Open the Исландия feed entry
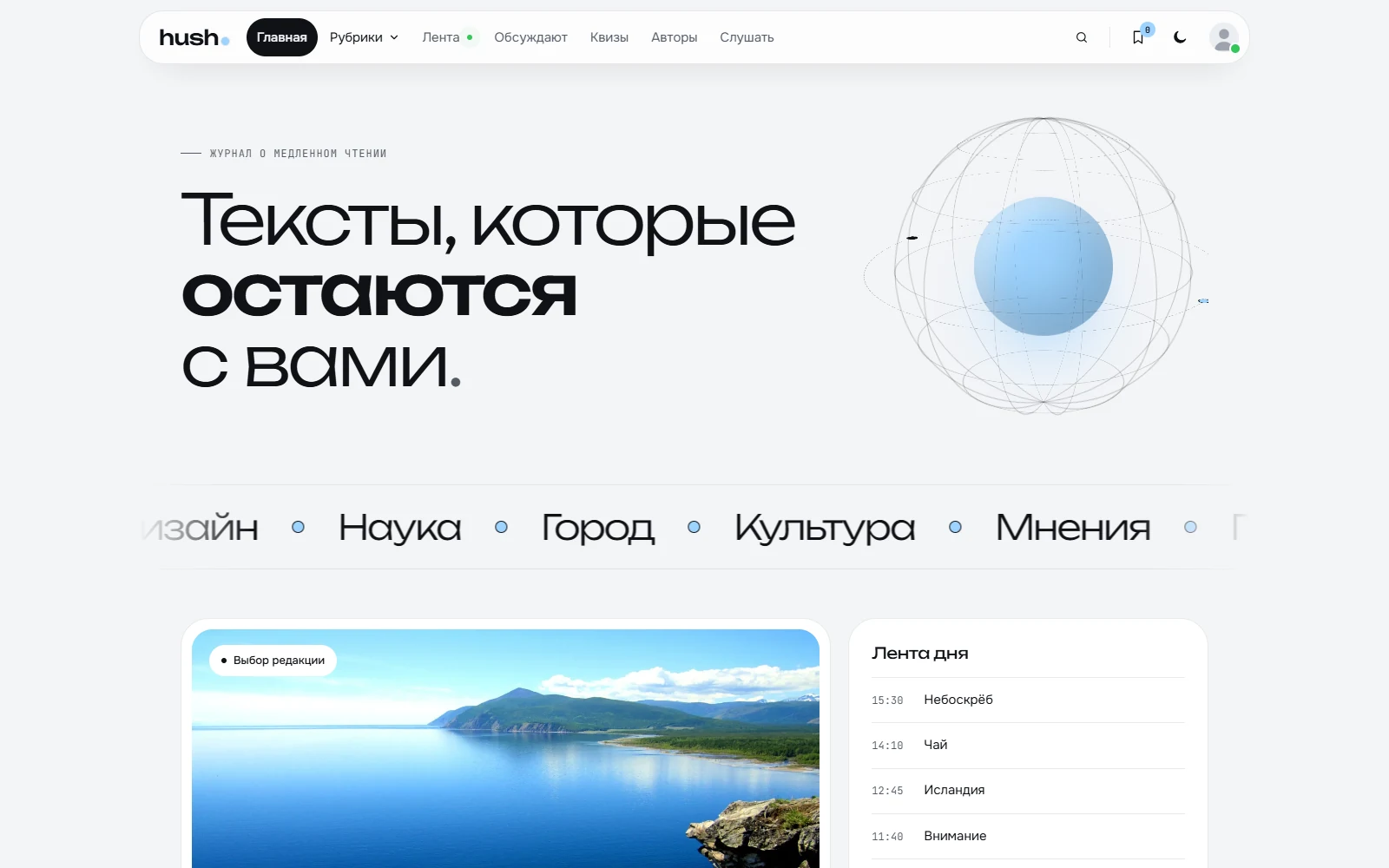The width and height of the screenshot is (1389, 868). [x=1029, y=791]
